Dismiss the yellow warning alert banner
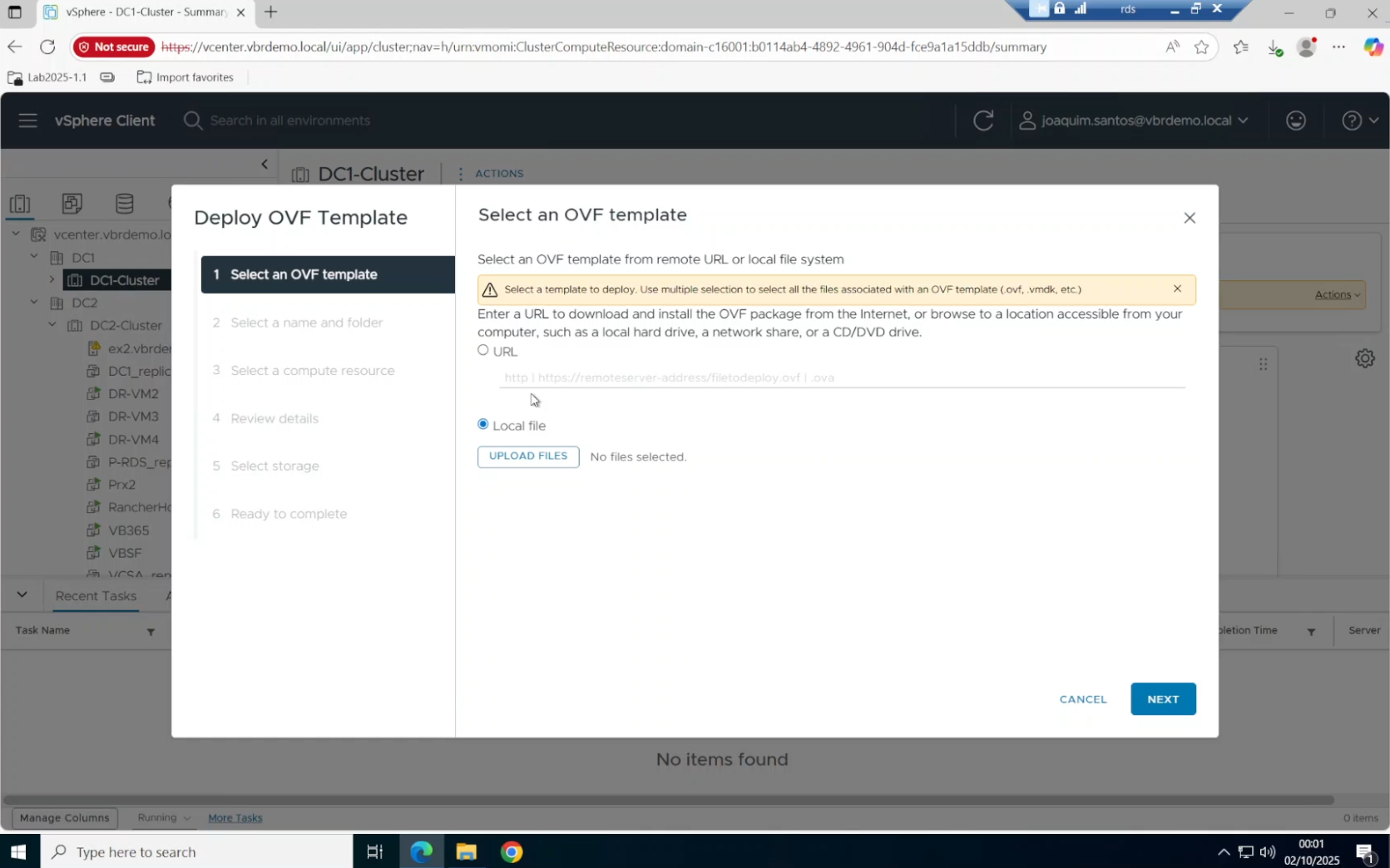Viewport: 1390px width, 868px height. [x=1176, y=289]
